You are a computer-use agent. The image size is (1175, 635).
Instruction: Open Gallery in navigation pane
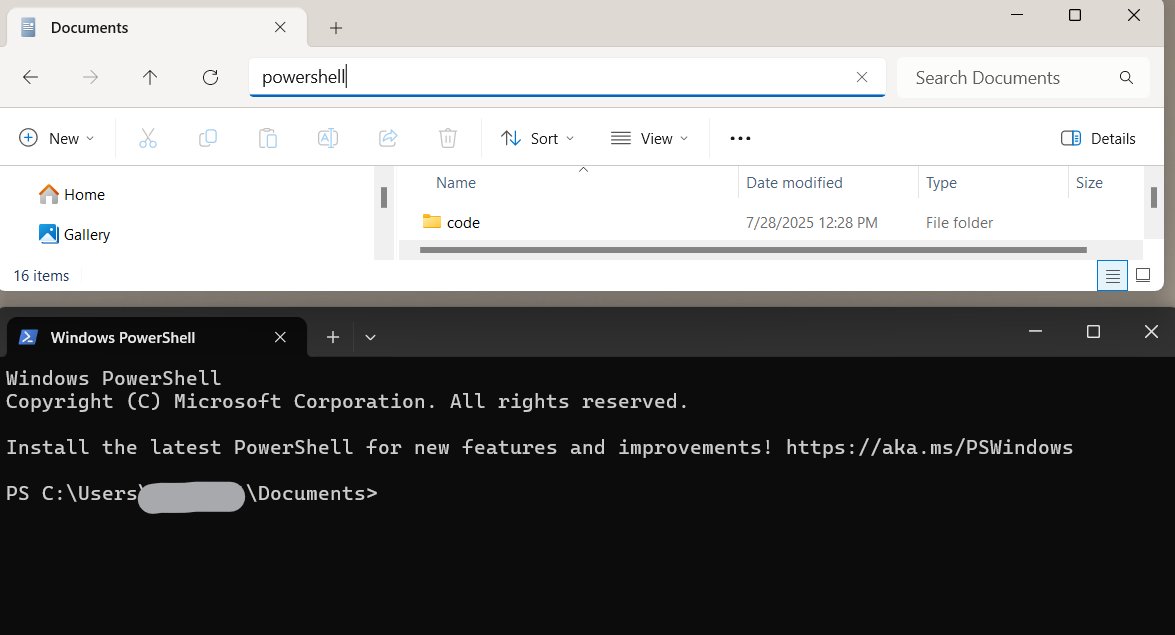[74, 235]
